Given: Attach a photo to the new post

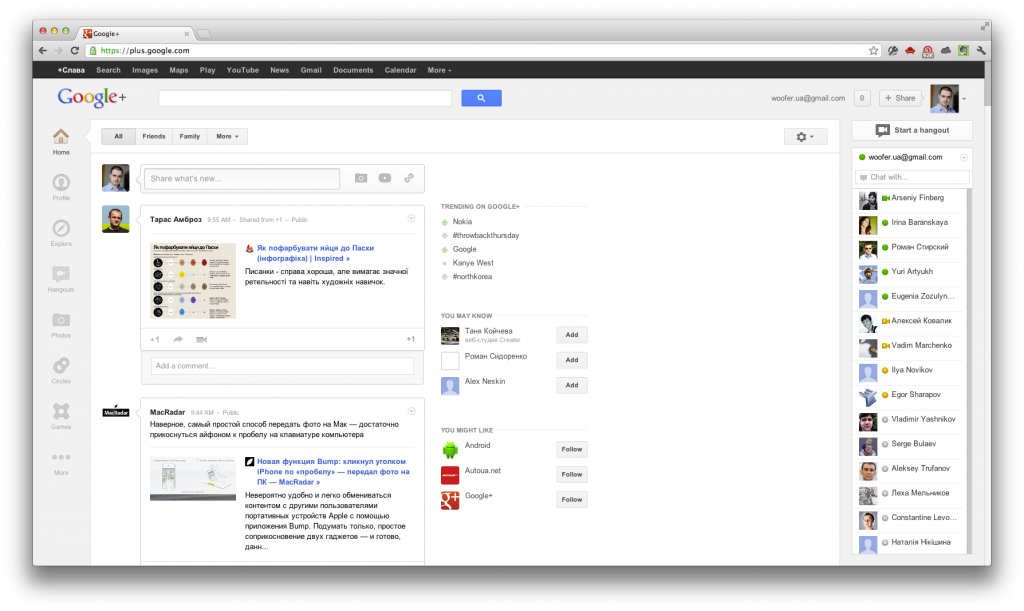Looking at the screenshot, I should pyautogui.click(x=360, y=178).
